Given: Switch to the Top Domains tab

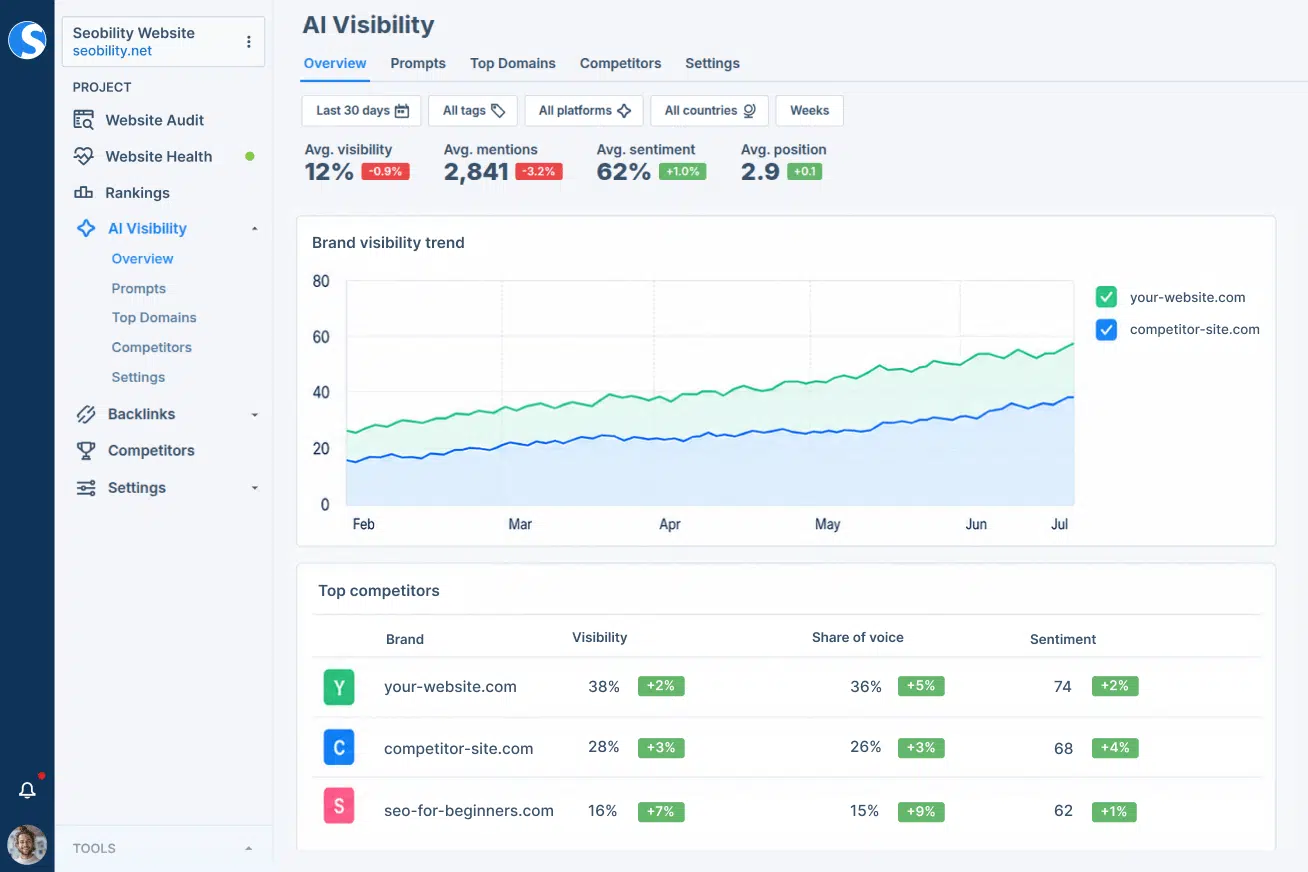Looking at the screenshot, I should pyautogui.click(x=513, y=63).
